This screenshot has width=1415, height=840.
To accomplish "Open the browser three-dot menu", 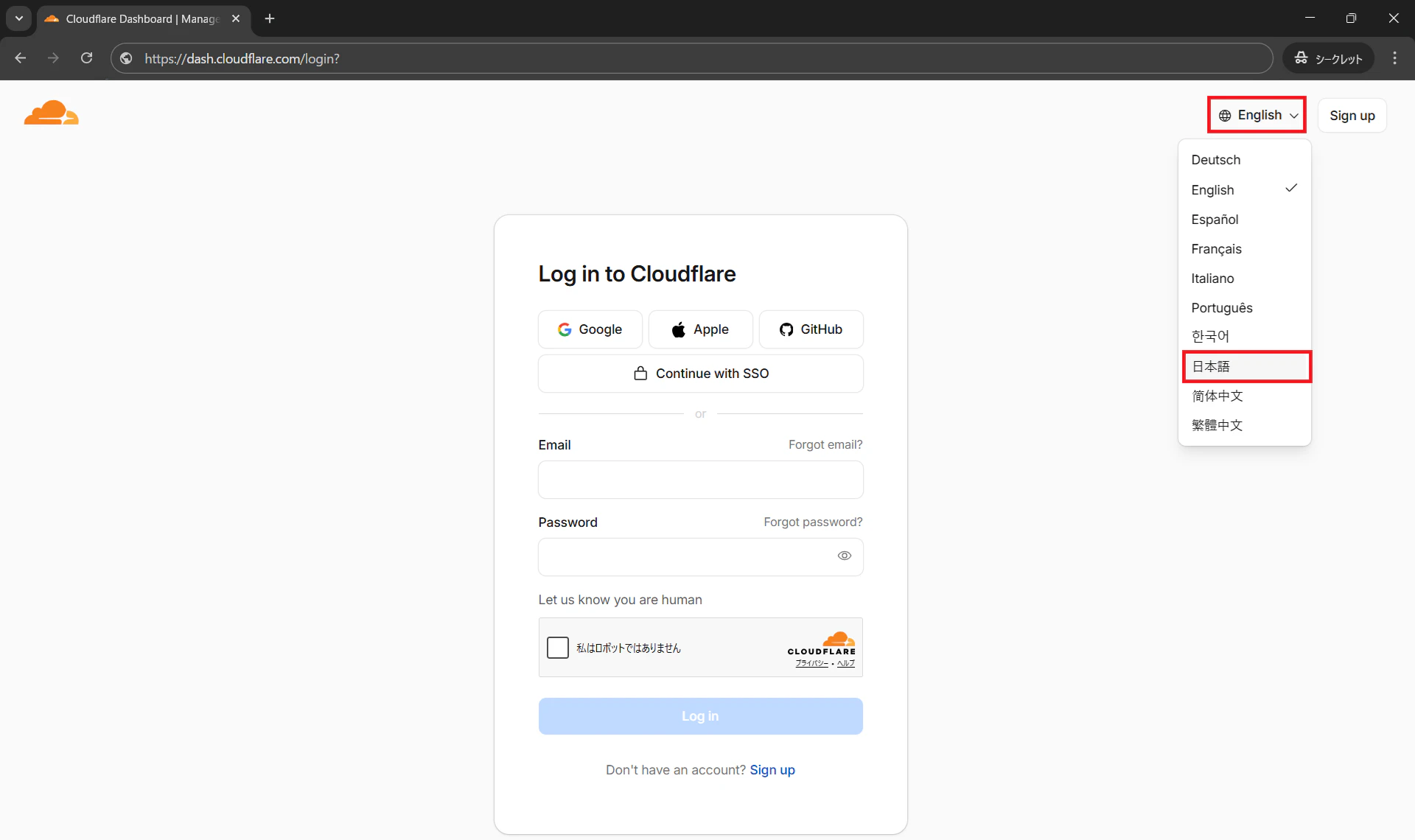I will 1394,58.
